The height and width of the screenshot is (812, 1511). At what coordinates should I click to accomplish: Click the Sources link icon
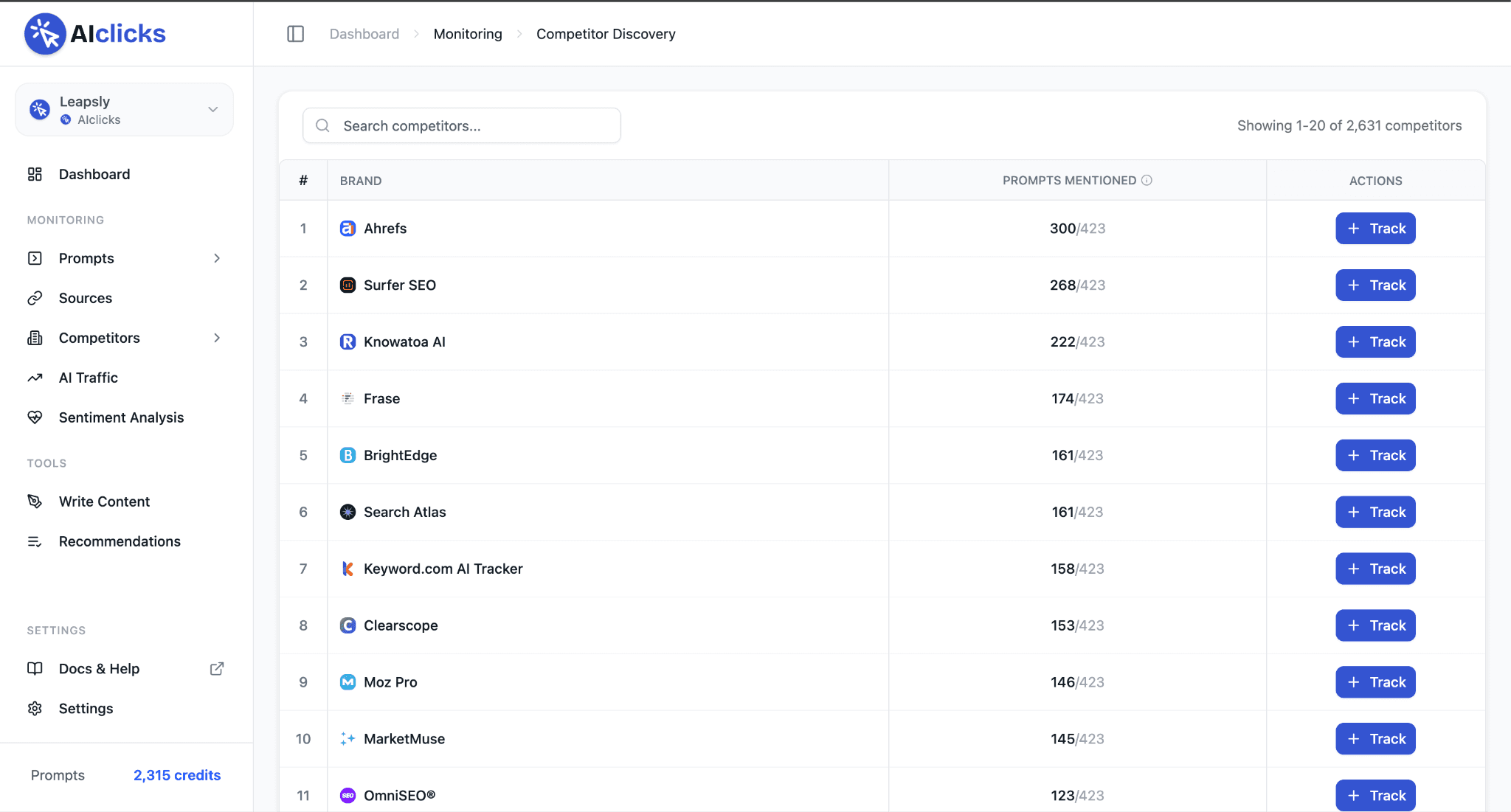coord(35,298)
